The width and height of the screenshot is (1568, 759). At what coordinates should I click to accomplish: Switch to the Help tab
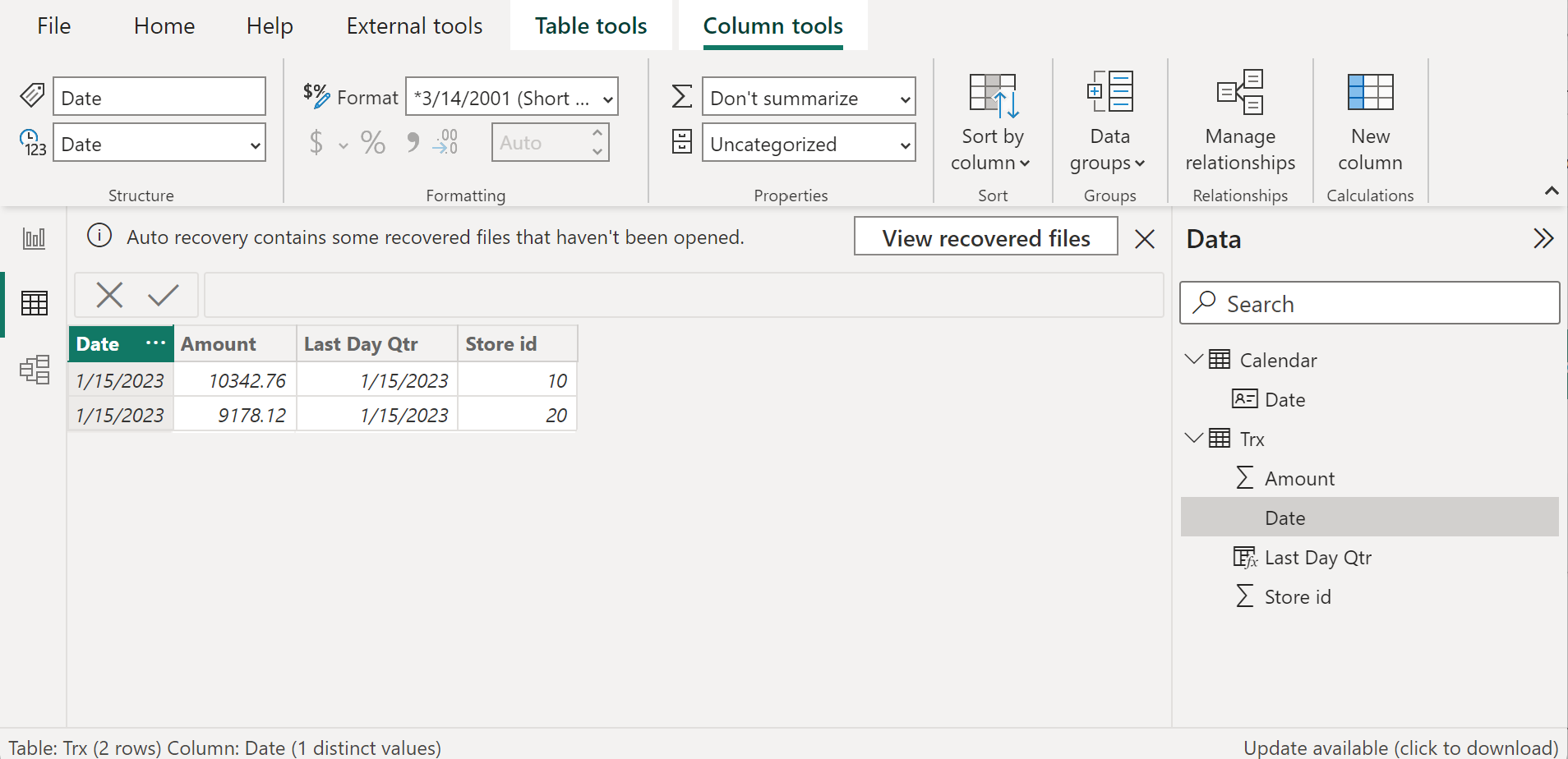coord(270,25)
